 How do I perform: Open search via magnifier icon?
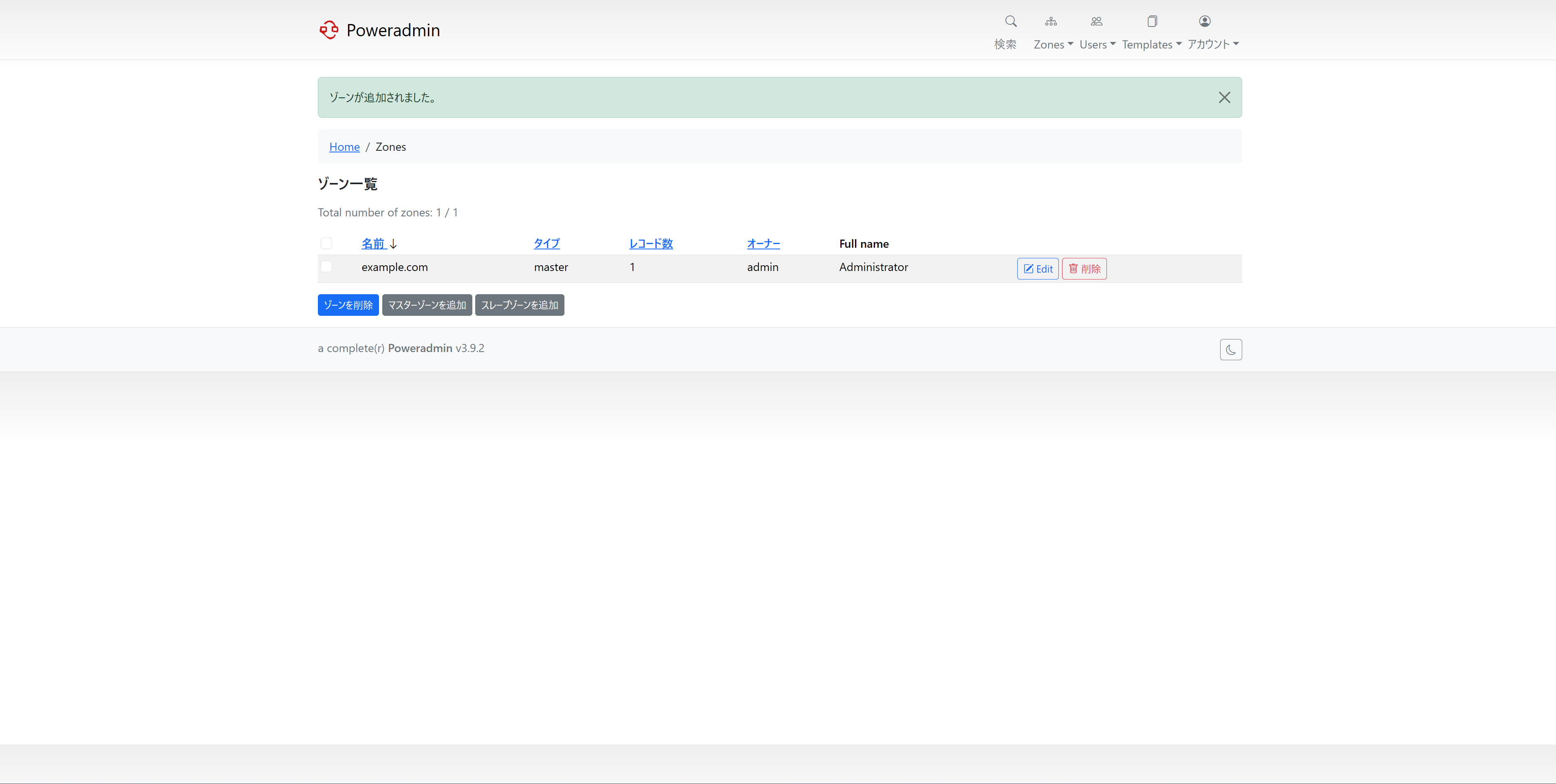pyautogui.click(x=1011, y=21)
